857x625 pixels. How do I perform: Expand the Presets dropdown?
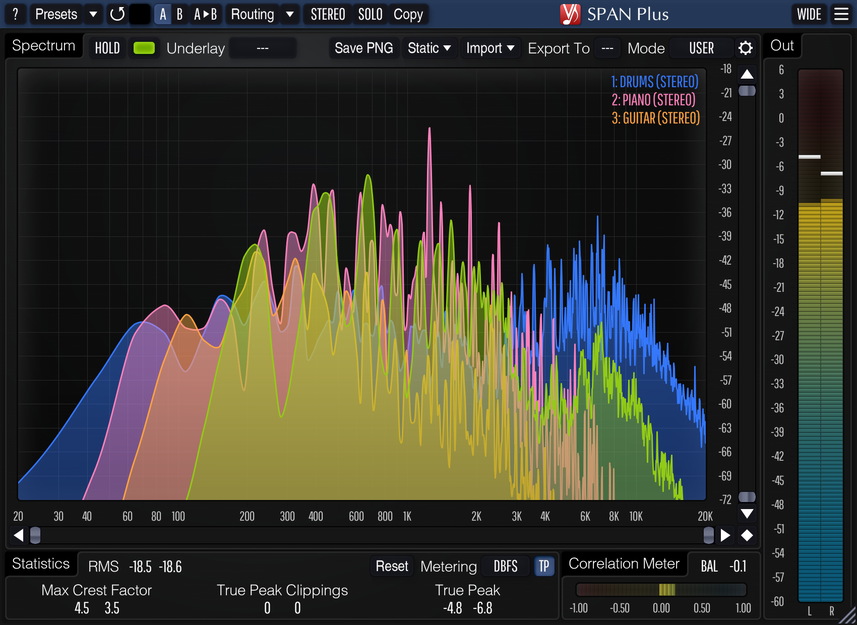(x=66, y=14)
